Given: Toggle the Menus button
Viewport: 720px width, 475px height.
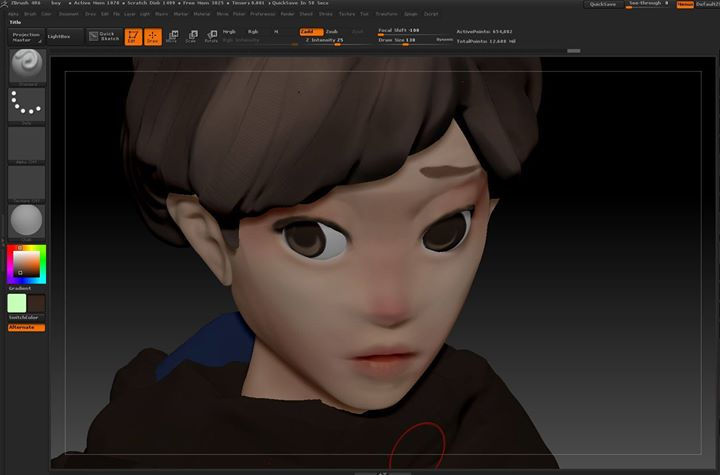Looking at the screenshot, I should 685,4.
